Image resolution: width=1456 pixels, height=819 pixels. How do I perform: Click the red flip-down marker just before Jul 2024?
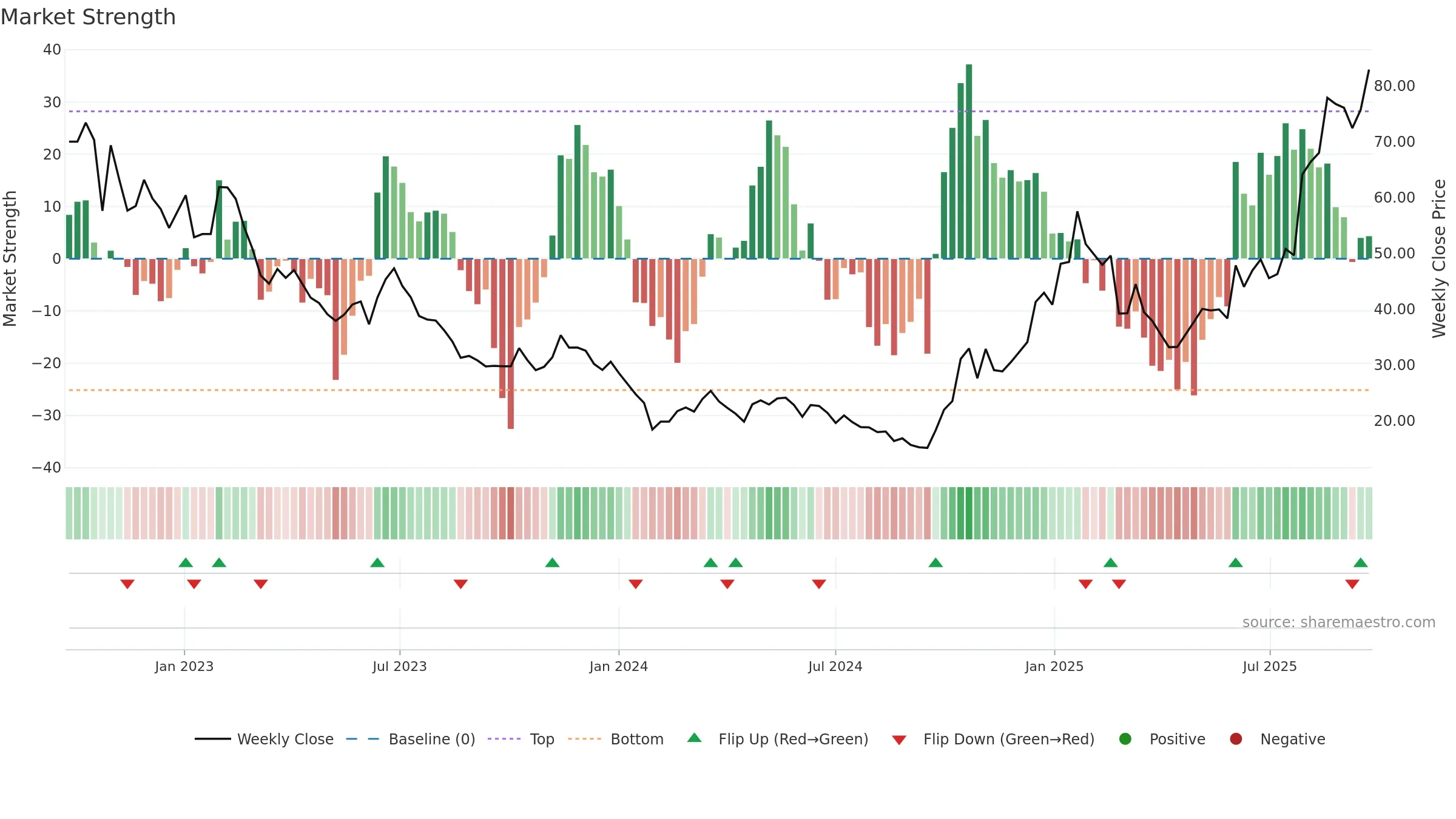tap(819, 584)
